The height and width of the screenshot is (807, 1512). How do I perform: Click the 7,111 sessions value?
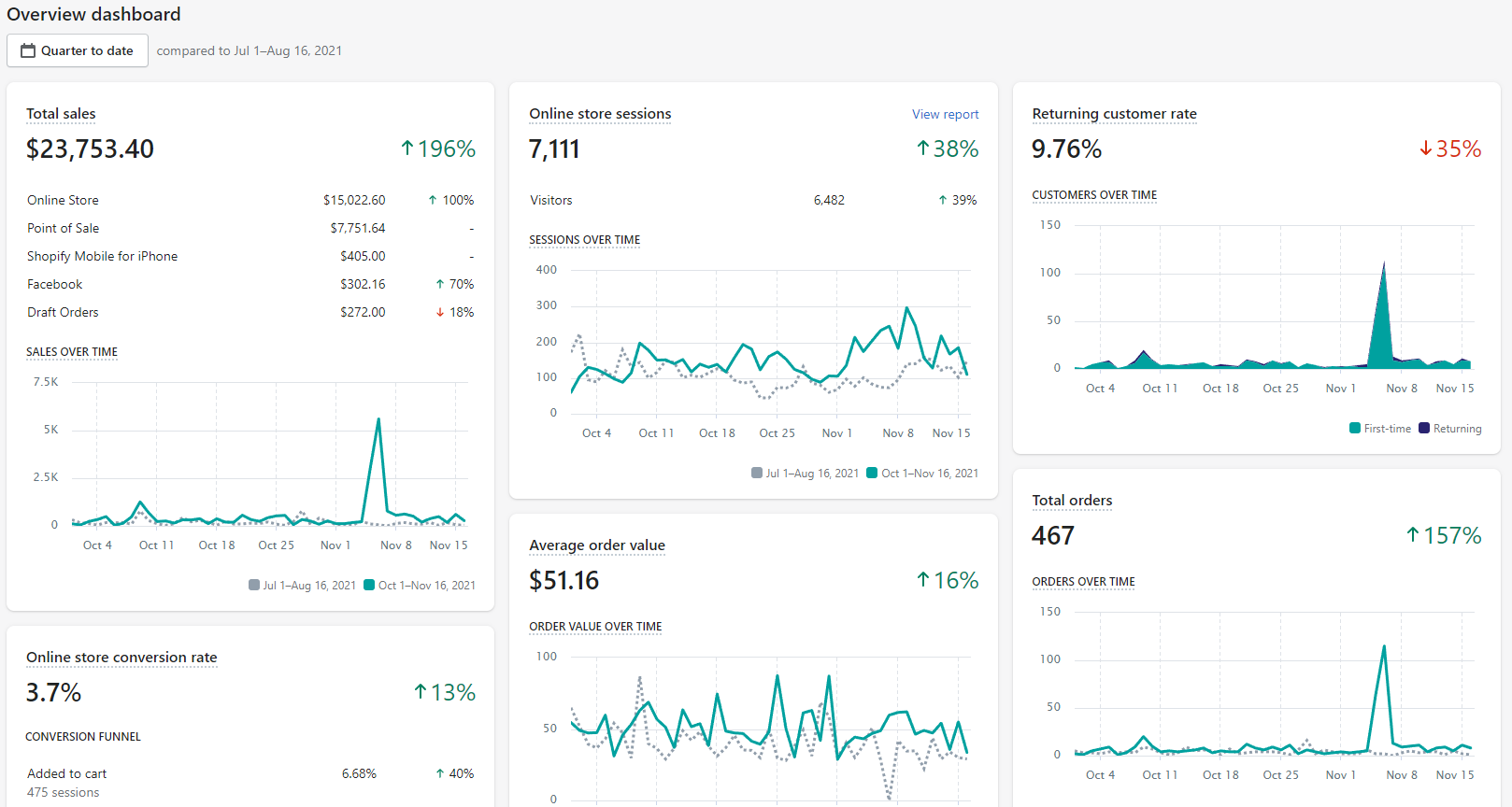[554, 149]
